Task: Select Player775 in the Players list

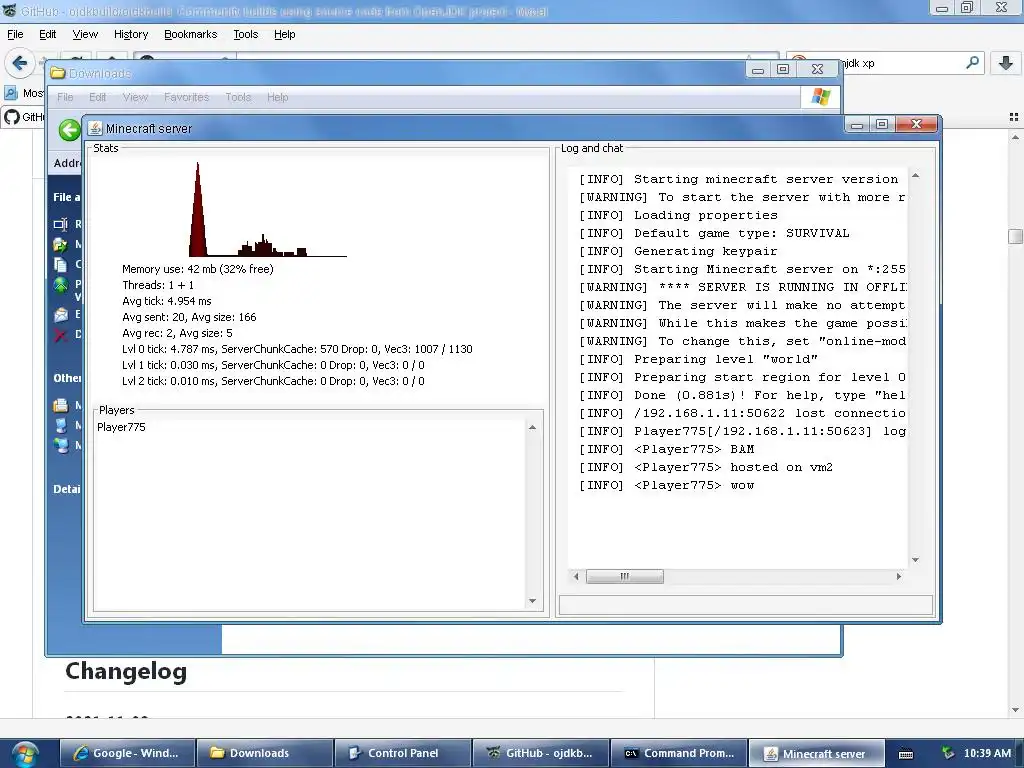Action: coord(121,427)
